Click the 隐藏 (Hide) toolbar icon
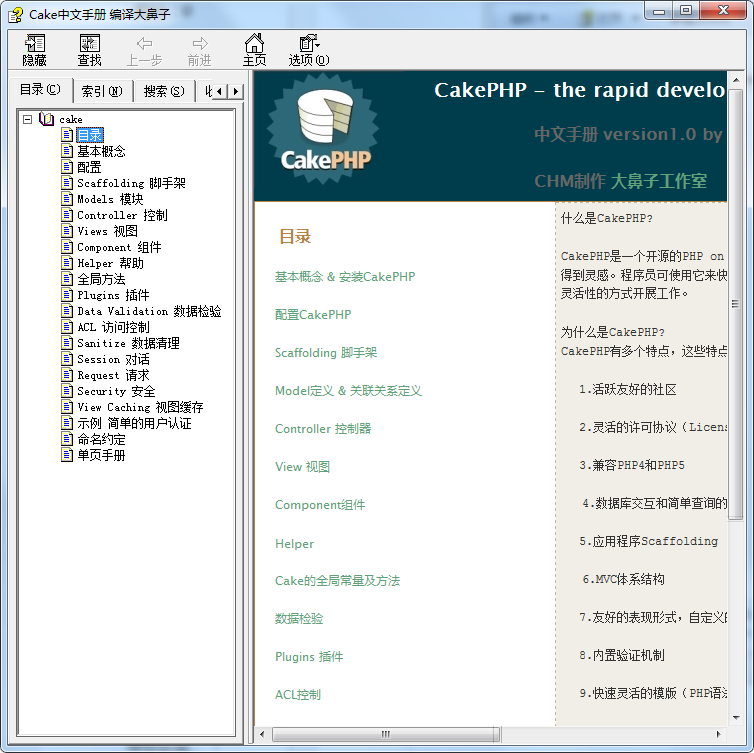The image size is (754, 753). [x=35, y=44]
